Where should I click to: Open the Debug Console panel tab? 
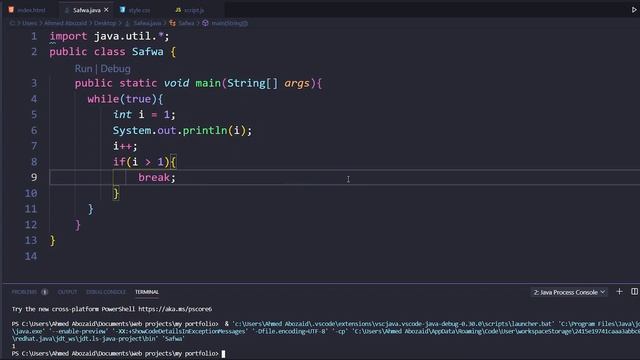pyautogui.click(x=106, y=292)
